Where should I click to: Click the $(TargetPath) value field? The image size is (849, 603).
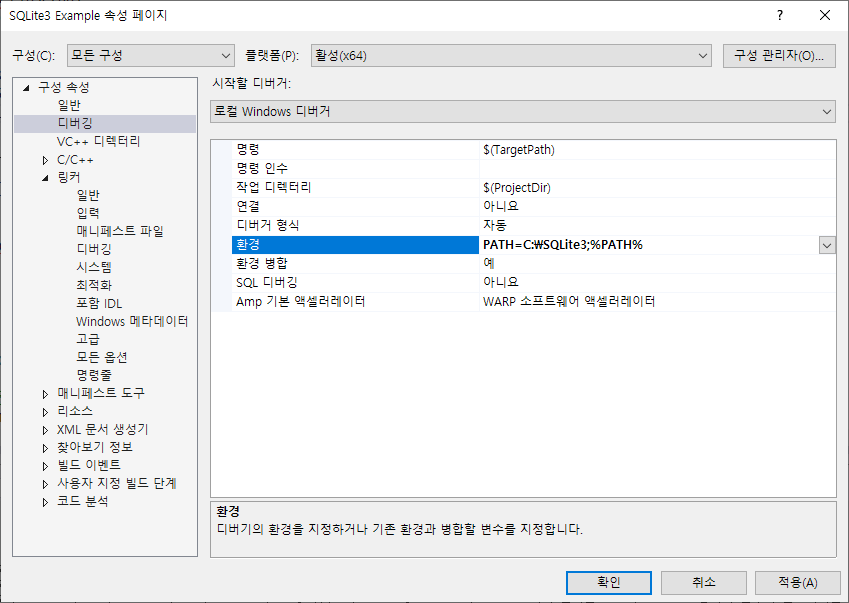[x=657, y=149]
